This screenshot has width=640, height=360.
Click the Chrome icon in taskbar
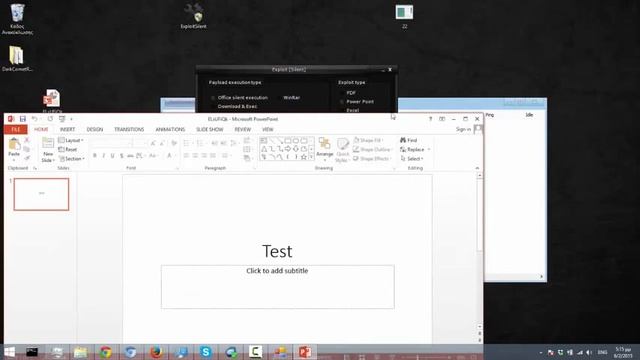point(106,351)
